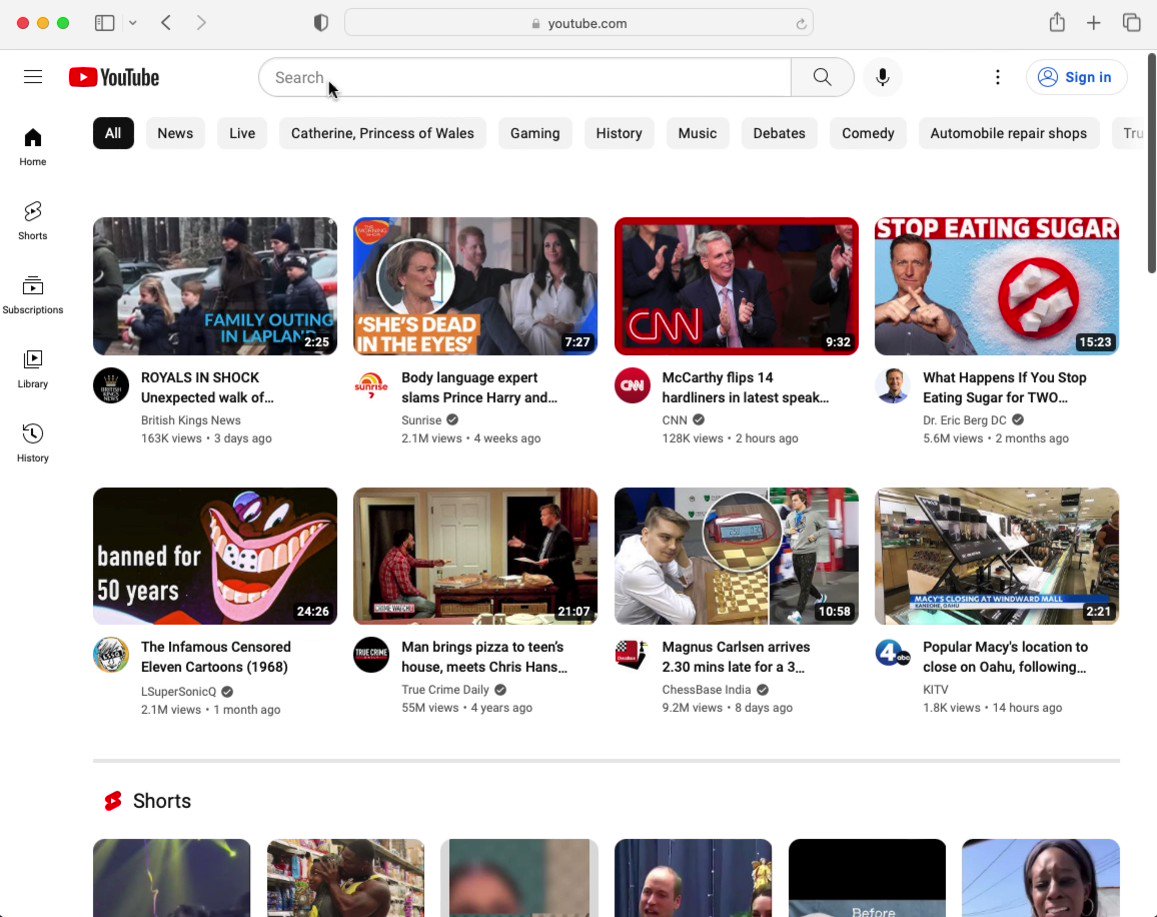Play the chess clock Magnus thumbnail
This screenshot has height=917, width=1157.
736,556
